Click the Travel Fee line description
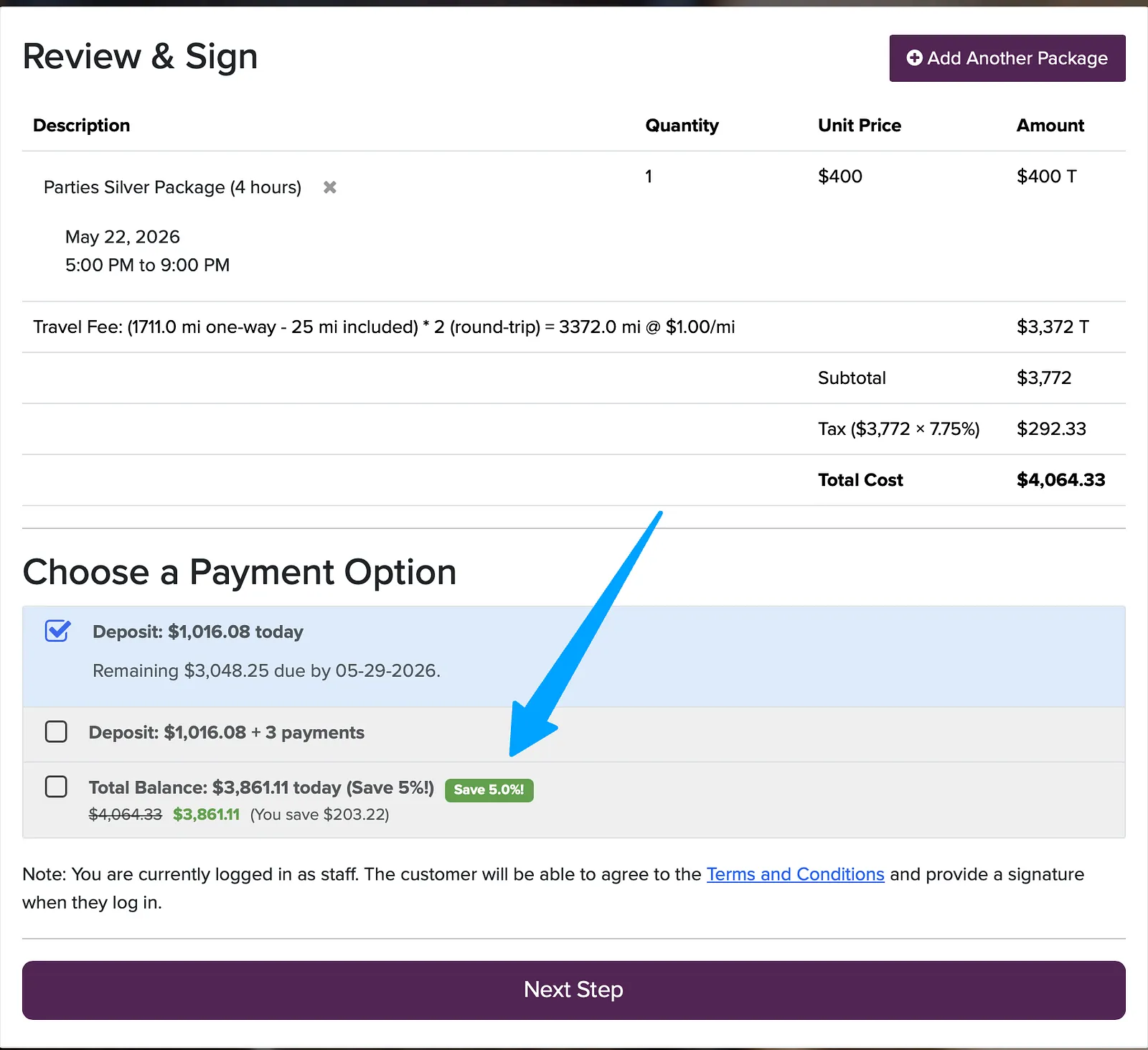 (384, 327)
